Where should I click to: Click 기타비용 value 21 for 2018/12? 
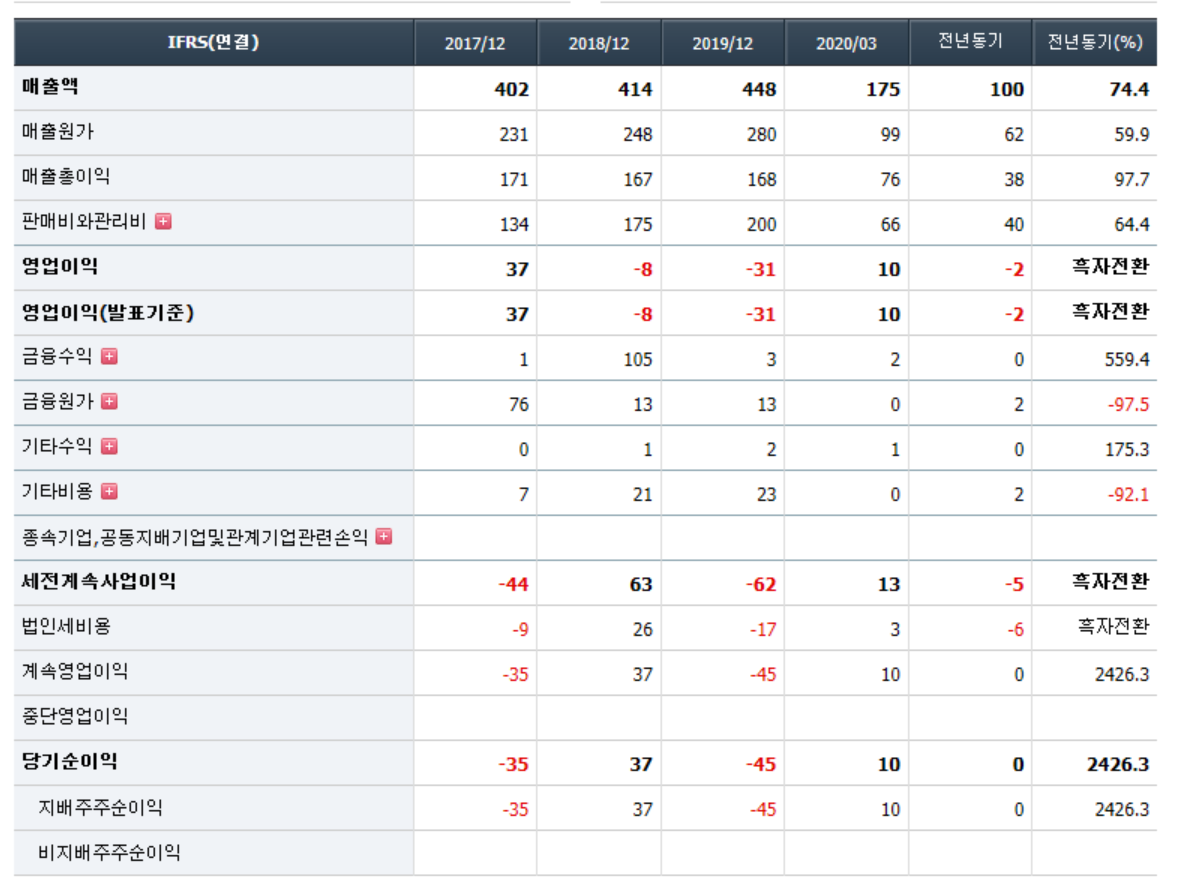pos(642,495)
